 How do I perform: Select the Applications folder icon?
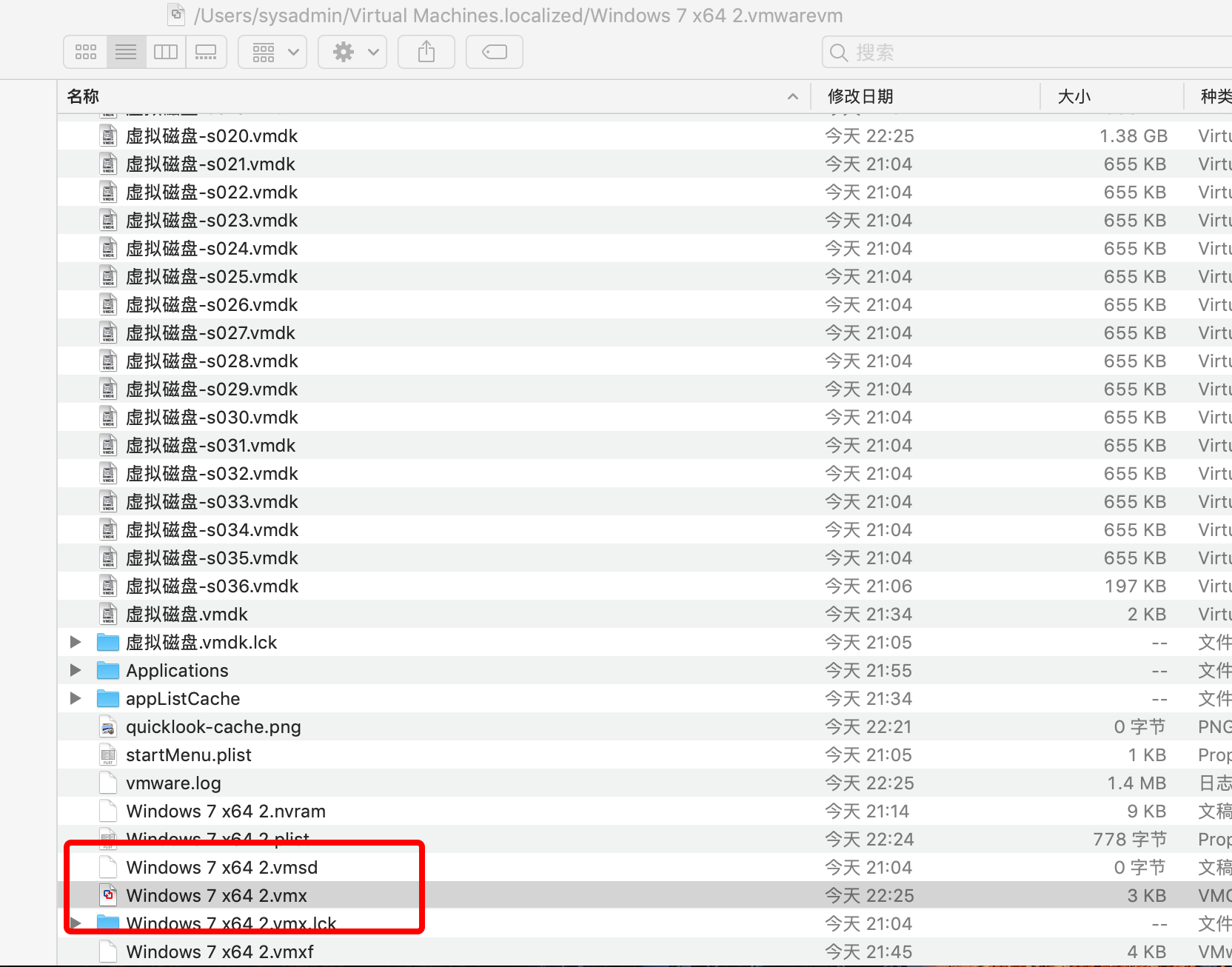pos(108,670)
